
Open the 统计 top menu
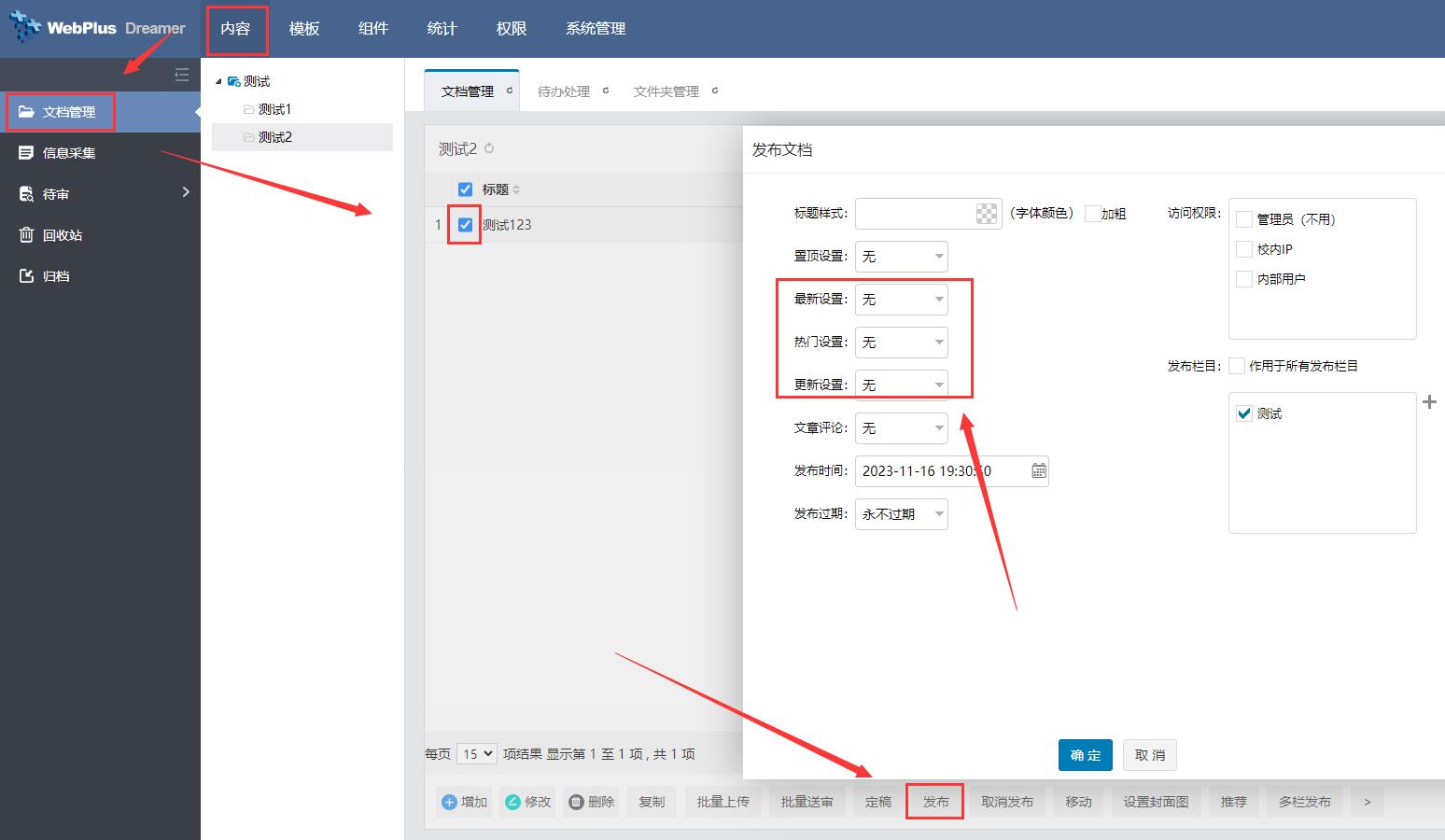tap(442, 29)
